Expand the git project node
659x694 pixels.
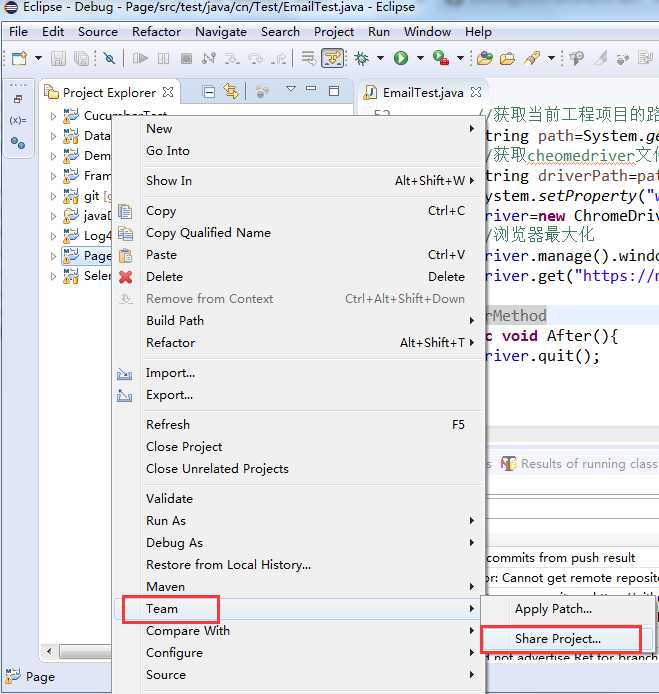coord(53,196)
